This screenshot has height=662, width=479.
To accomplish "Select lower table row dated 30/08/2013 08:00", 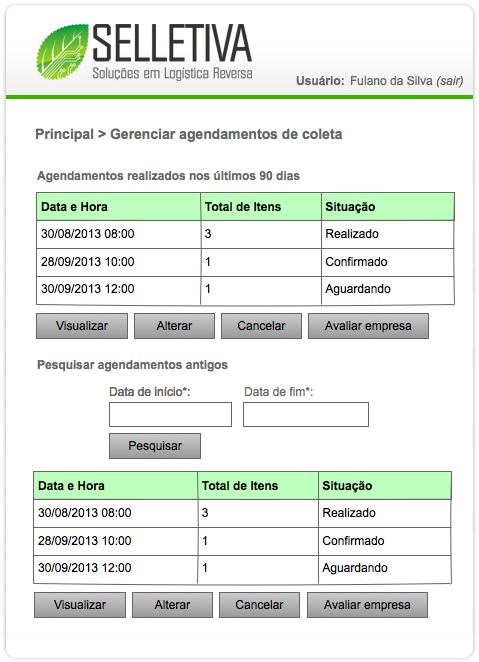I will 242,513.
